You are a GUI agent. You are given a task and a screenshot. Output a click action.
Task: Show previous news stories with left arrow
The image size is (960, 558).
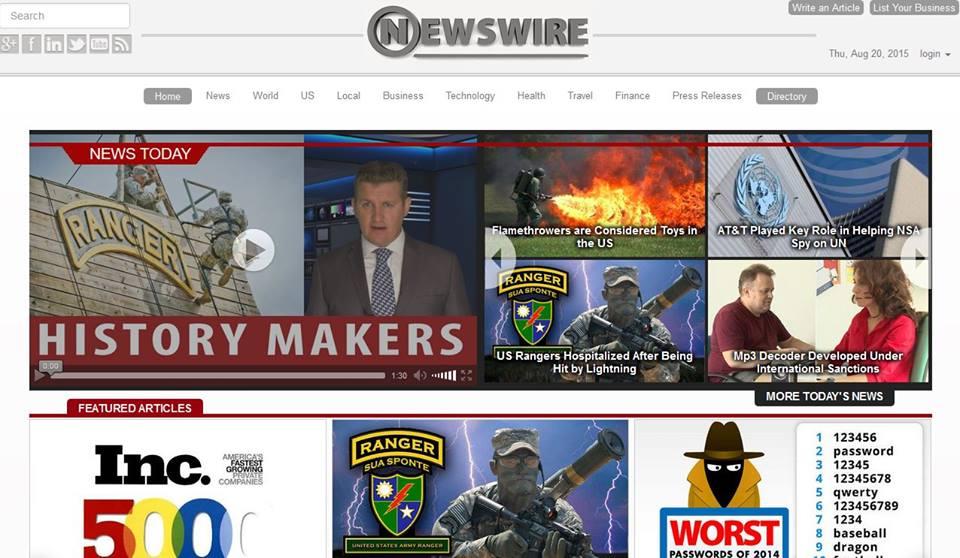point(499,257)
